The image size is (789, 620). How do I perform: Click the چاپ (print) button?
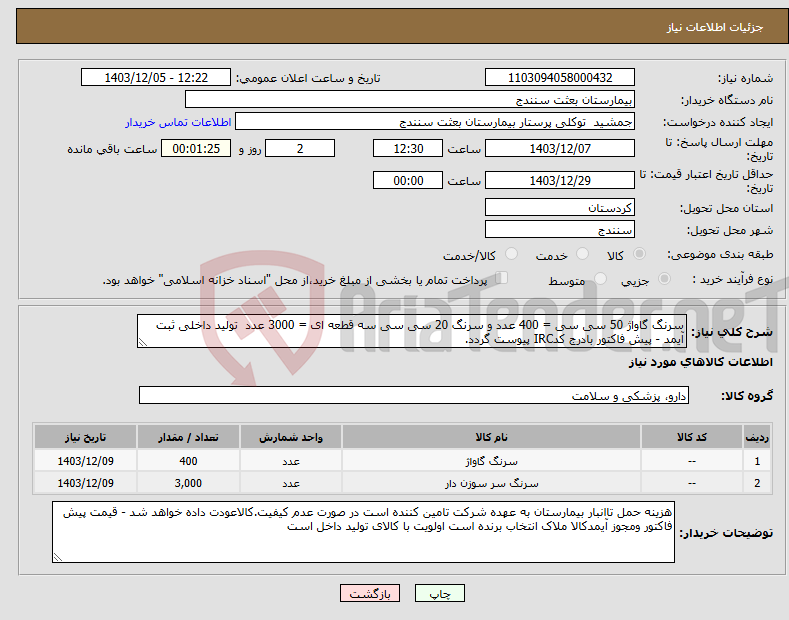439,593
